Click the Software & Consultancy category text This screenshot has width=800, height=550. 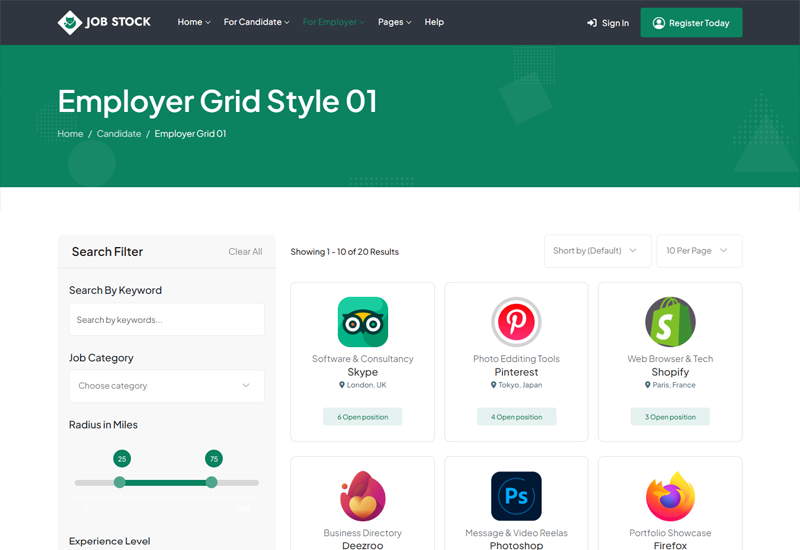363,359
